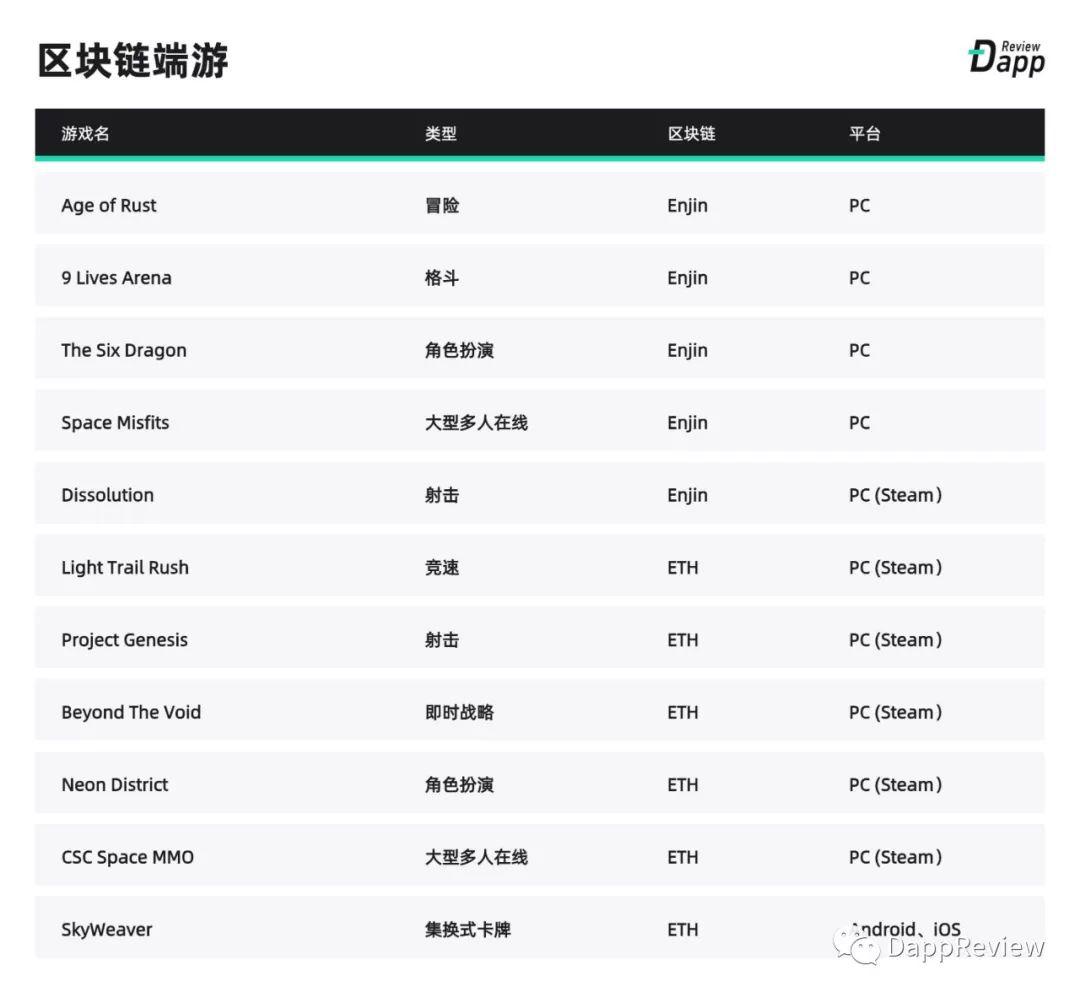Click 大型多人在线 in the CSC Space MMO row

[477, 857]
